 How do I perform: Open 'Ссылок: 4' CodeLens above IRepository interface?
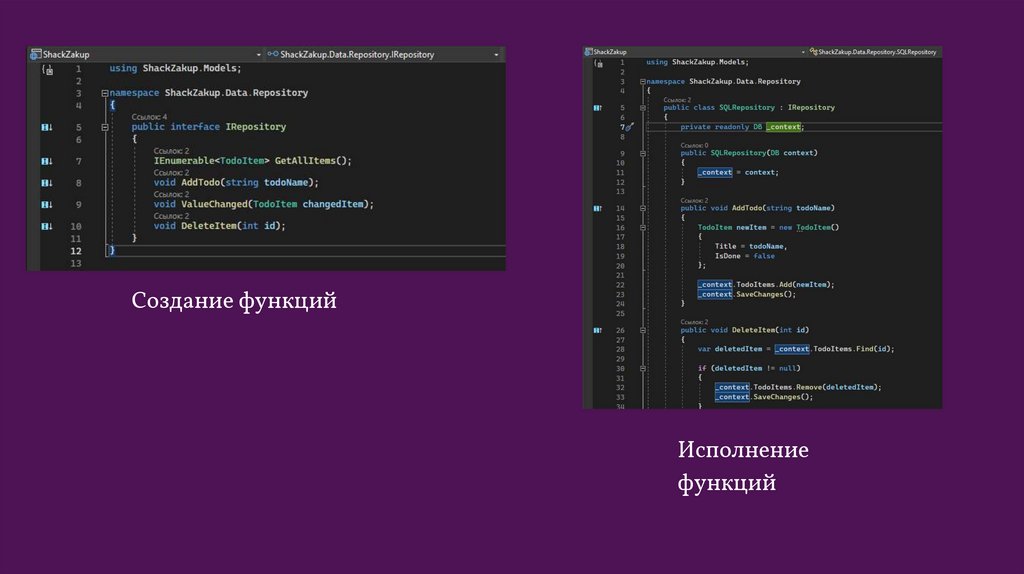[x=149, y=117]
